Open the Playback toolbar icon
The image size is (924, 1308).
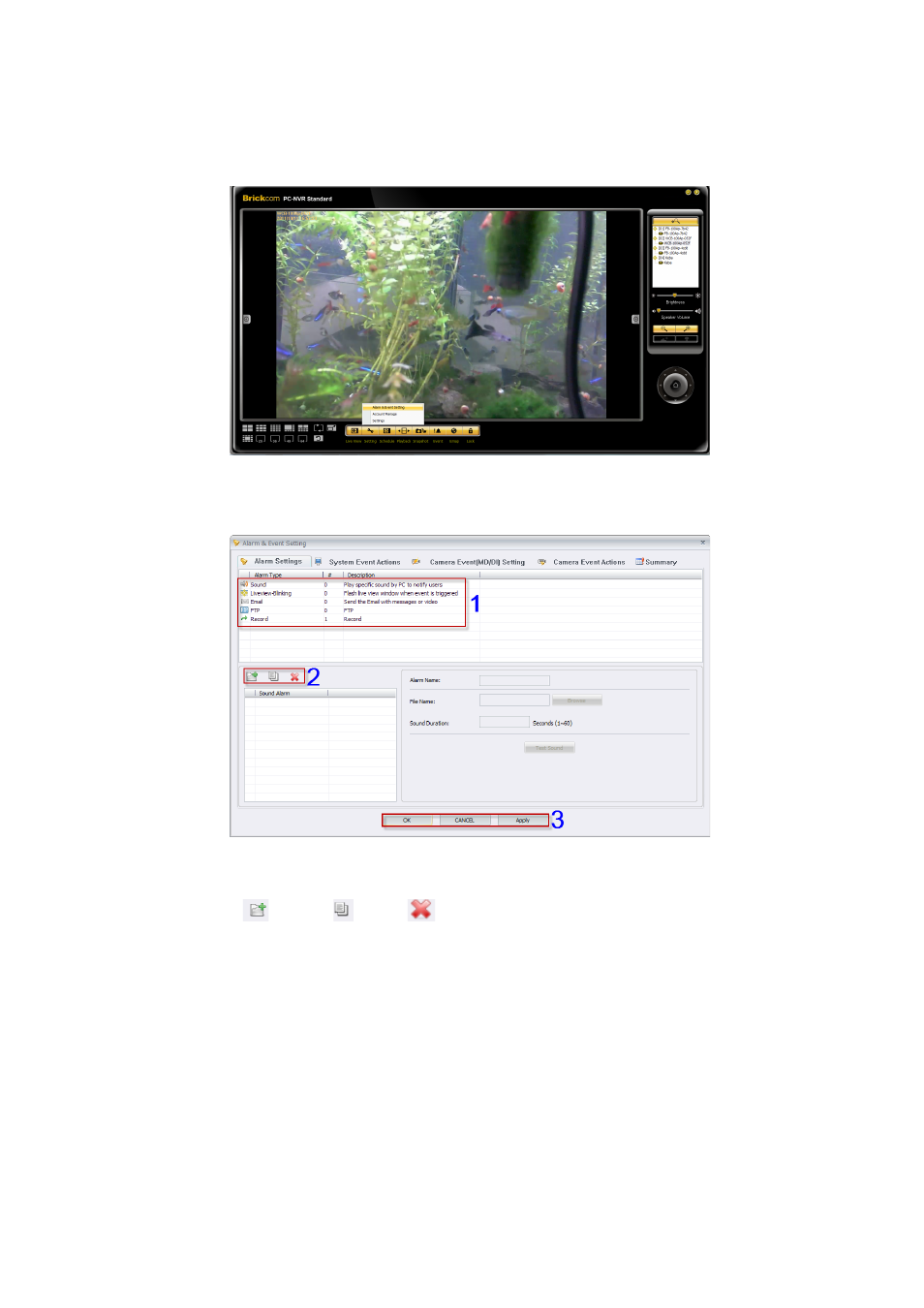point(404,431)
